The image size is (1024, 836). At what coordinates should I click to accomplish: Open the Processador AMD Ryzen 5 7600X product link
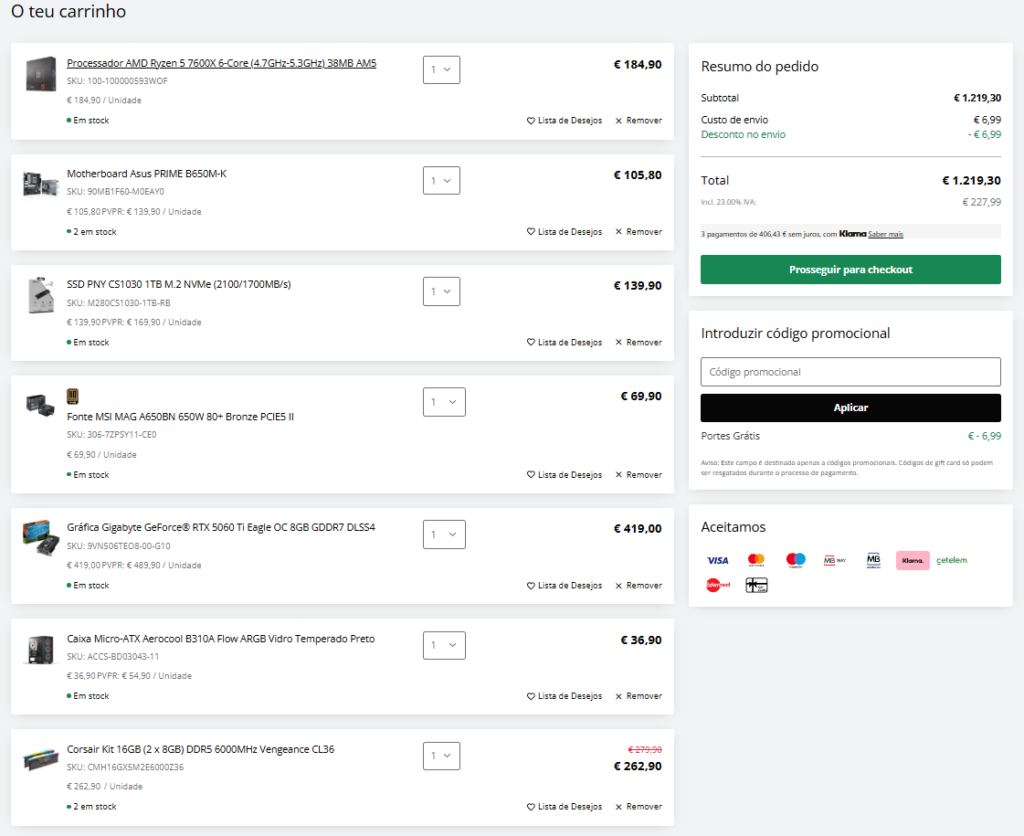pos(221,64)
